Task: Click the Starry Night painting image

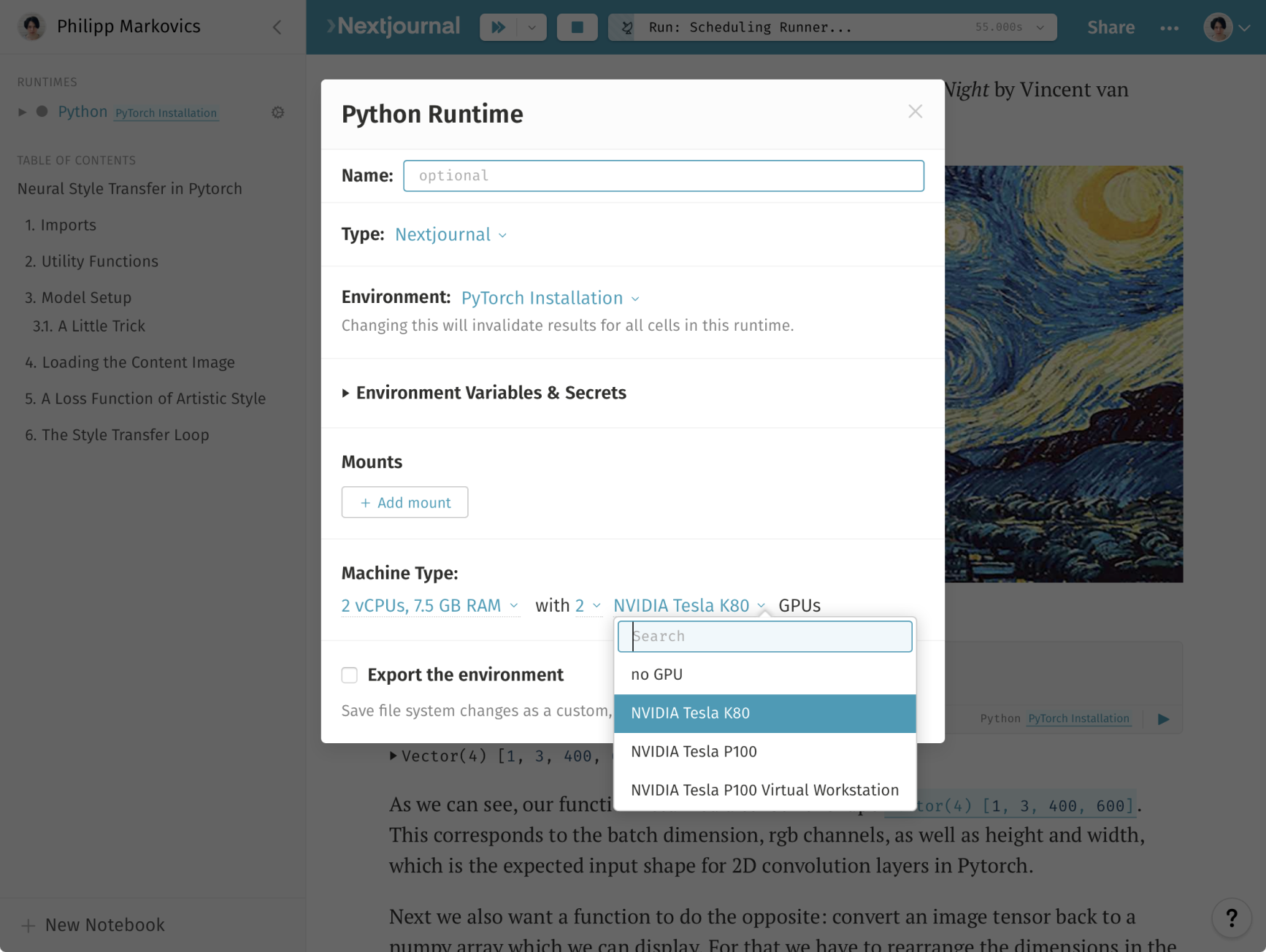Action: (x=1064, y=374)
